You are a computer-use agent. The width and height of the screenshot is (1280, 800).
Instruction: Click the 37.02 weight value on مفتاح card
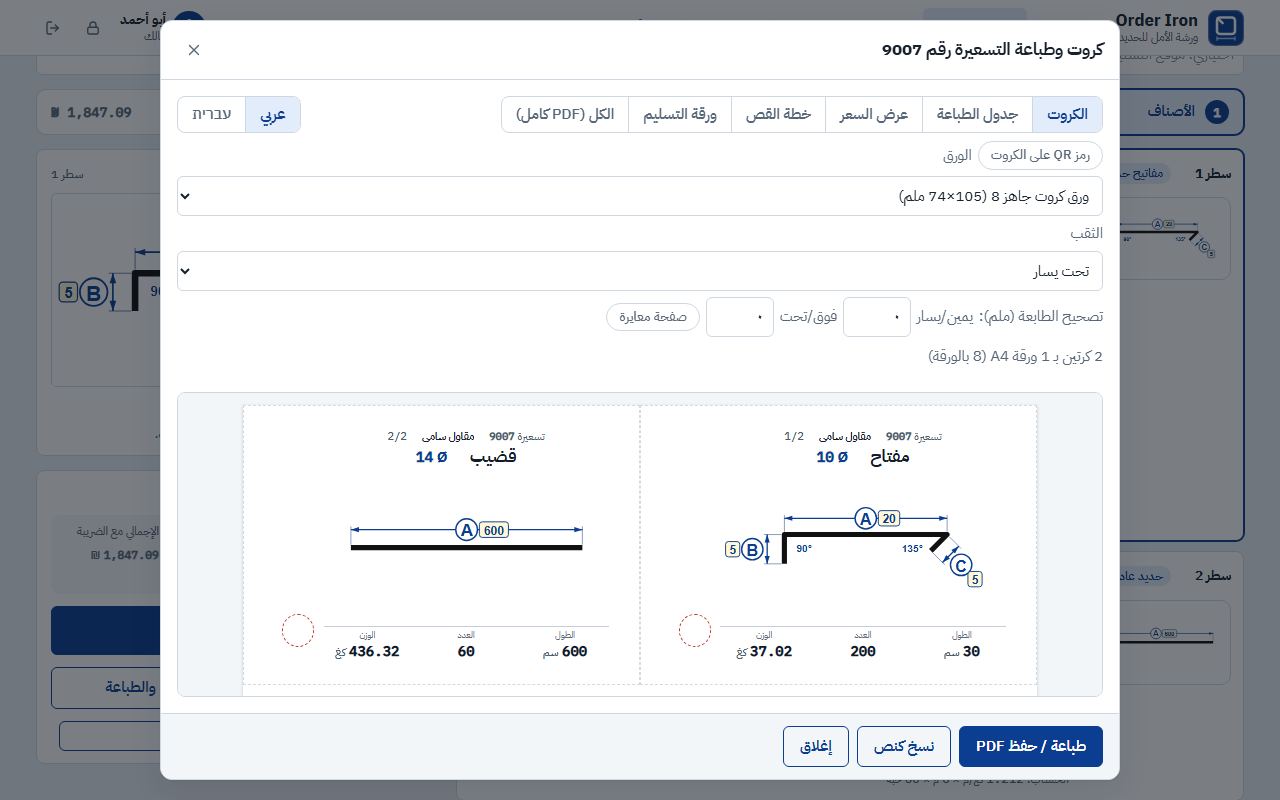[769, 652]
